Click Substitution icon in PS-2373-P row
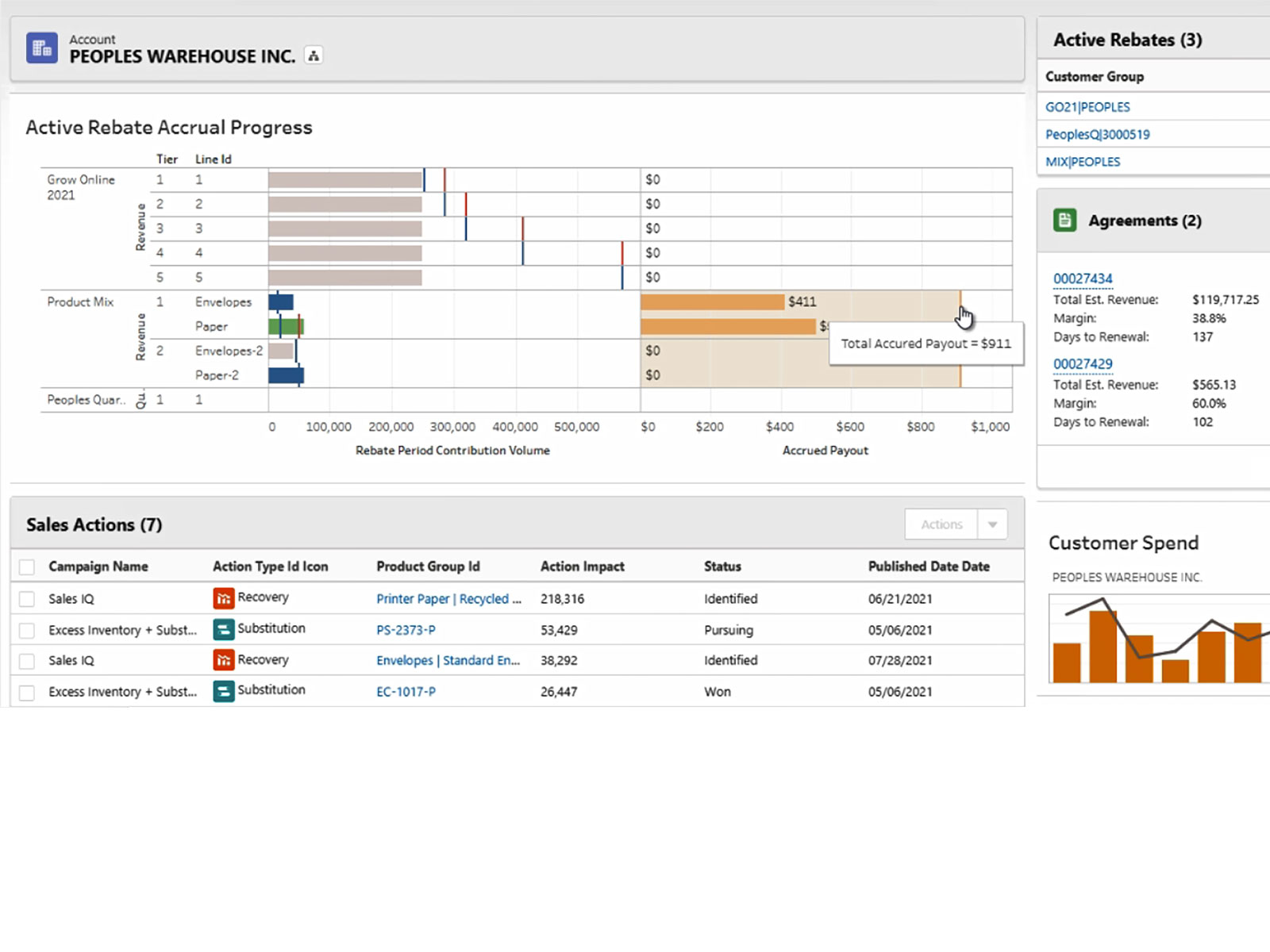 [224, 629]
